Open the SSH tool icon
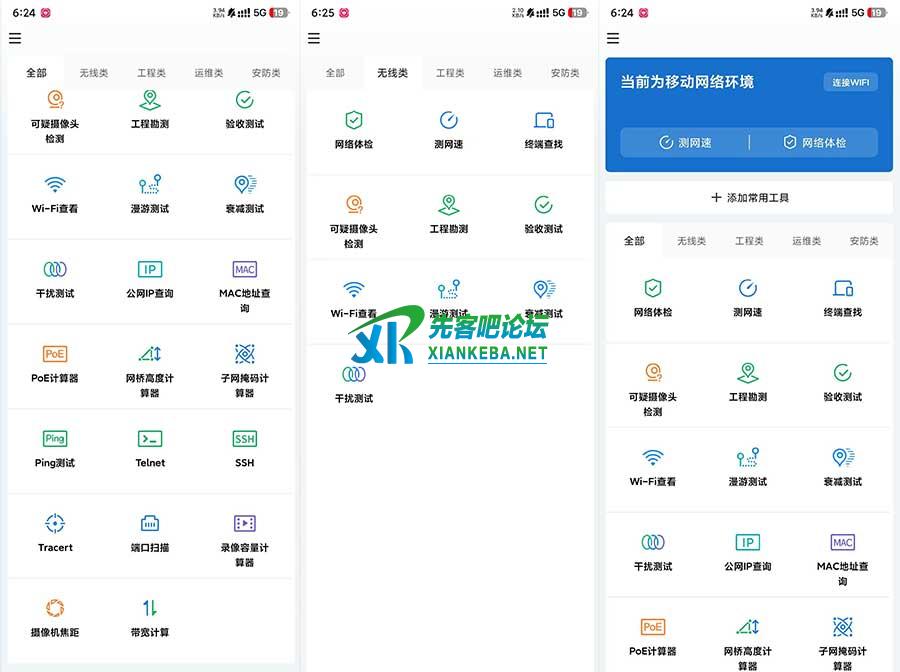The image size is (900, 672). tap(245, 446)
